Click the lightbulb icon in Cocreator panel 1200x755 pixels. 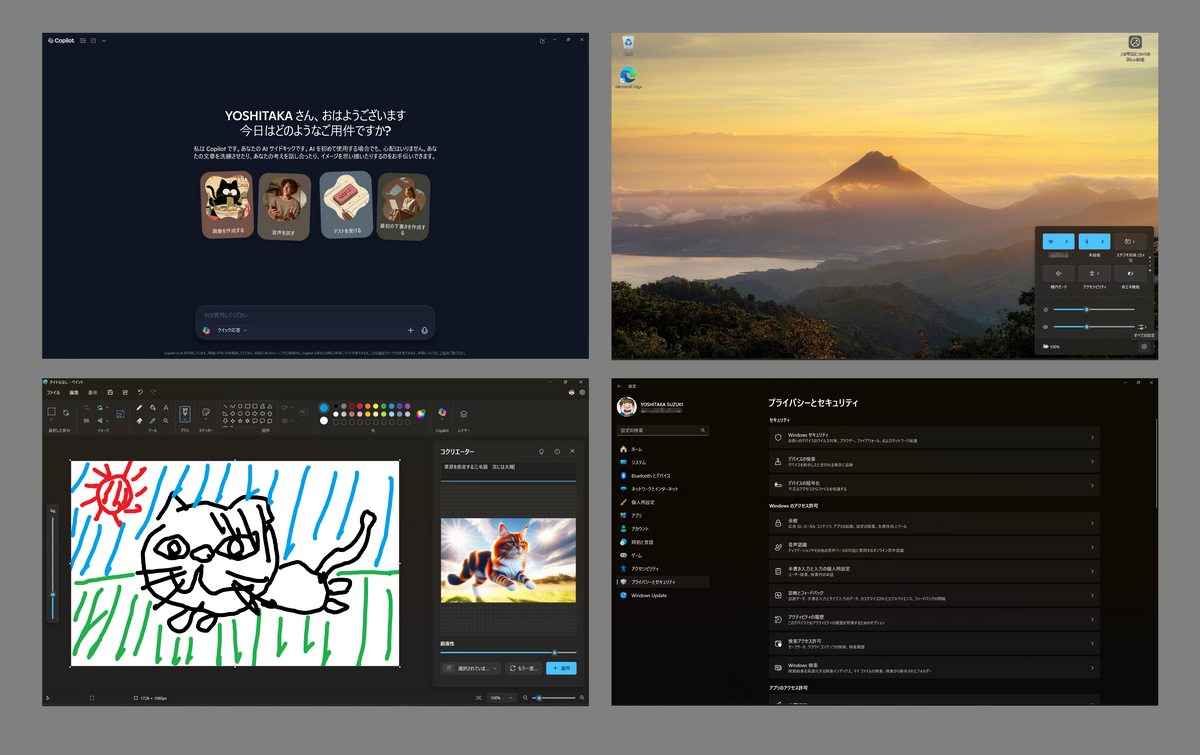(541, 452)
